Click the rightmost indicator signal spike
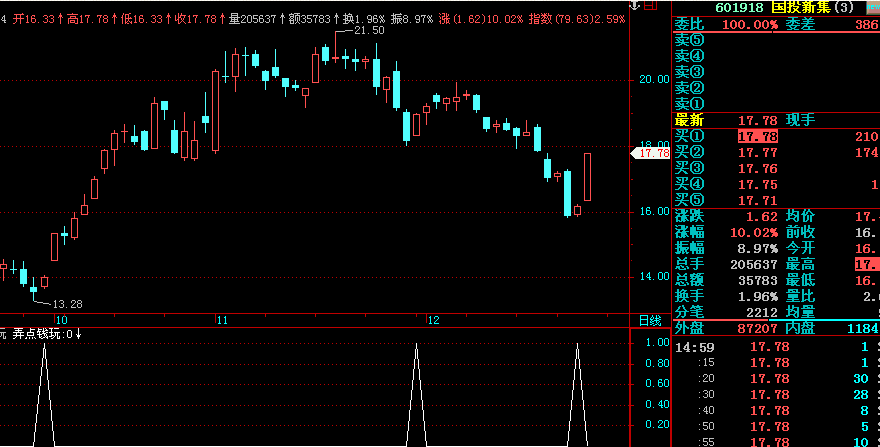Image resolution: width=880 pixels, height=447 pixels. (577, 390)
